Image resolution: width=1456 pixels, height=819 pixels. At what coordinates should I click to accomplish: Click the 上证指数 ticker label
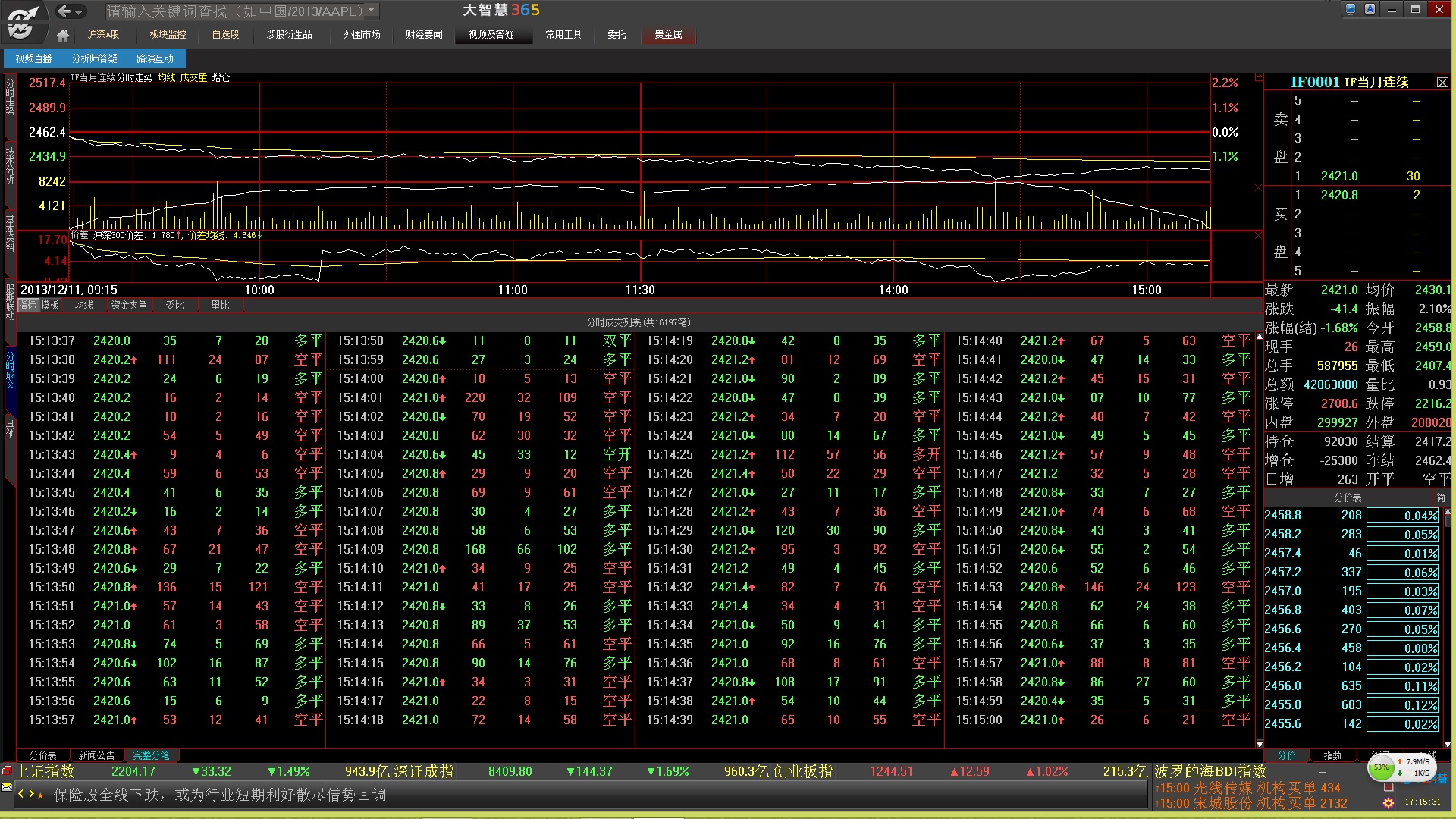46,771
